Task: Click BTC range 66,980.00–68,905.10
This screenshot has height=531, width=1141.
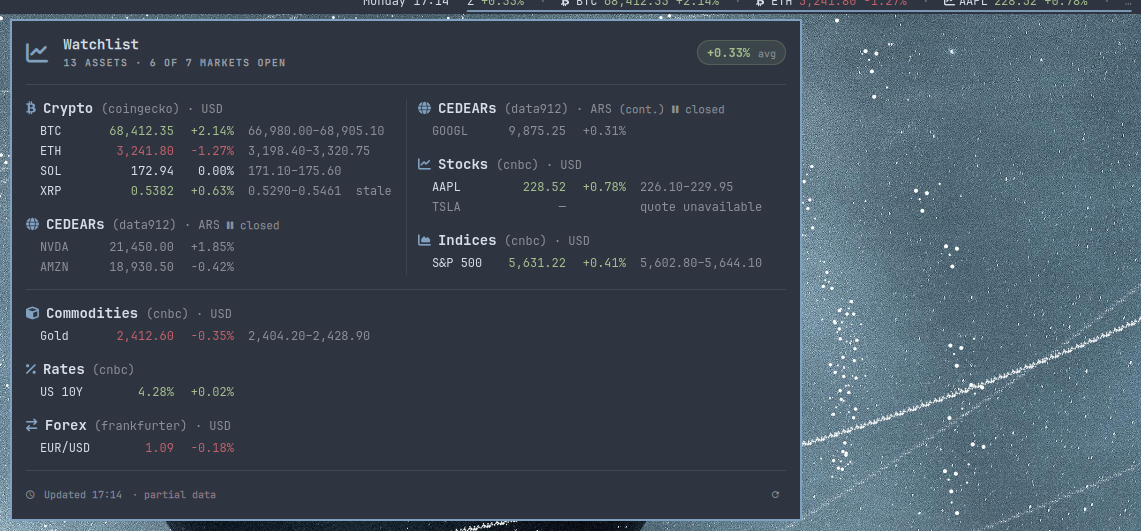Action: pos(316,131)
